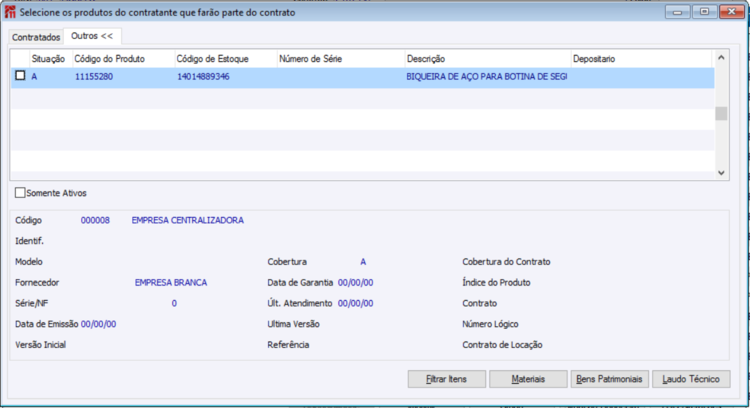
Task: Click the Cobertura value A
Action: point(363,262)
